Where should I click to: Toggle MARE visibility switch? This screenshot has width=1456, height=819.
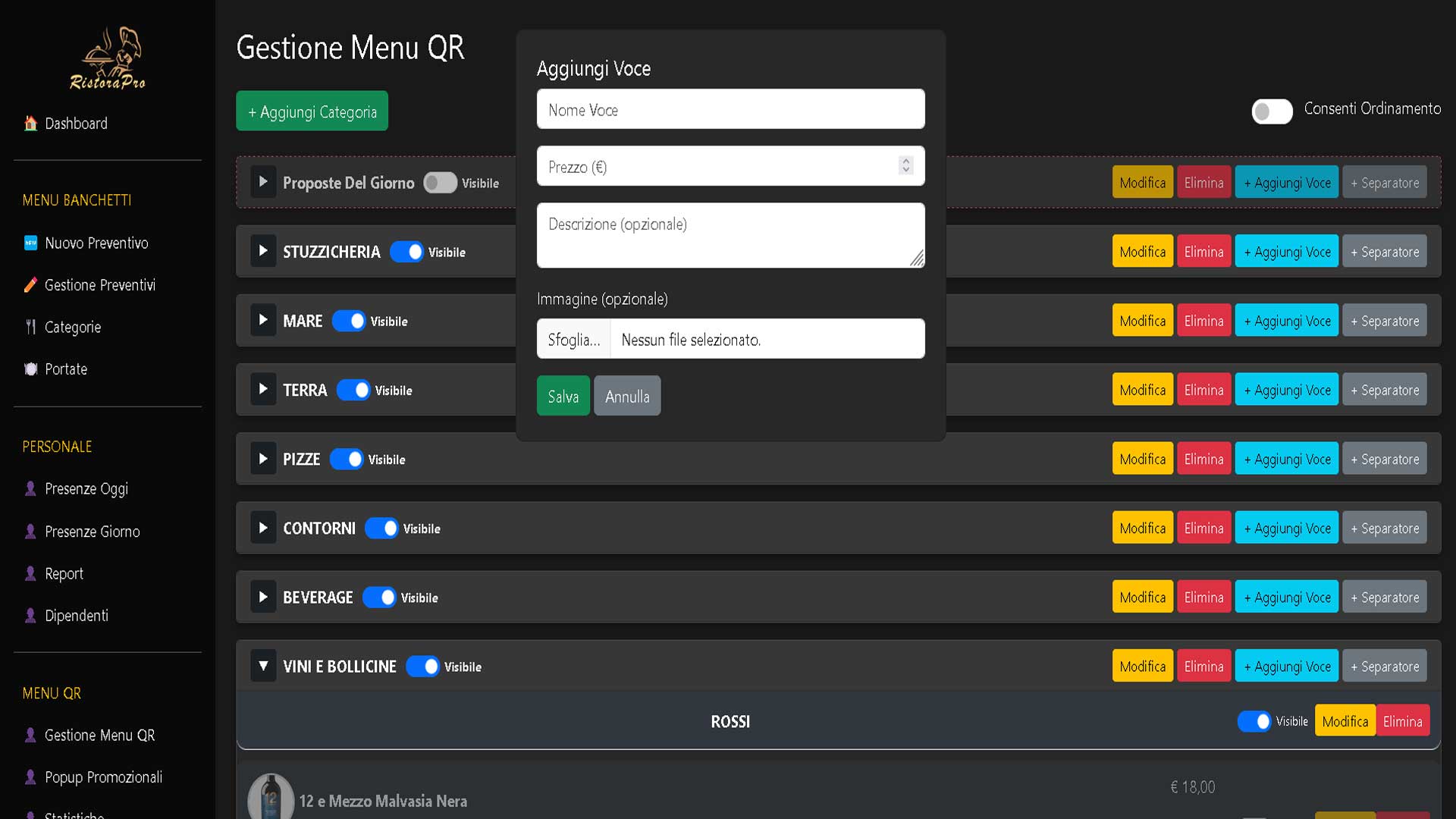[349, 321]
